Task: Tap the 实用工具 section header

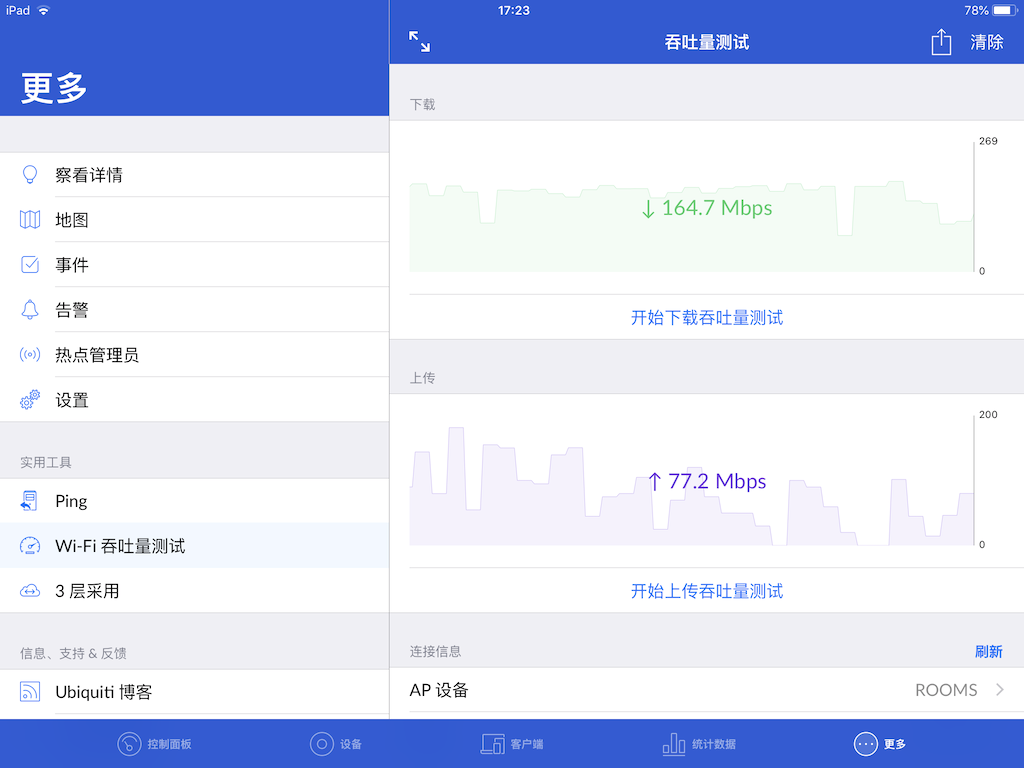Action: click(46, 462)
